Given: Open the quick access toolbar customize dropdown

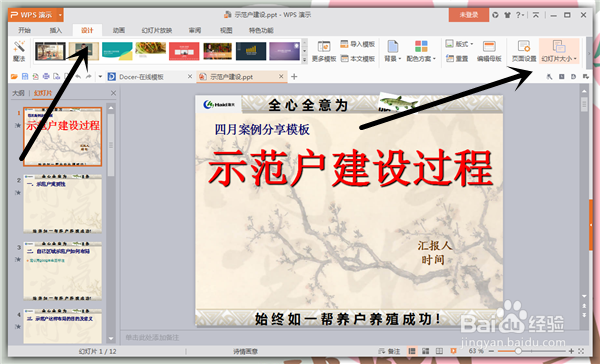Looking at the screenshot, I should (100, 77).
